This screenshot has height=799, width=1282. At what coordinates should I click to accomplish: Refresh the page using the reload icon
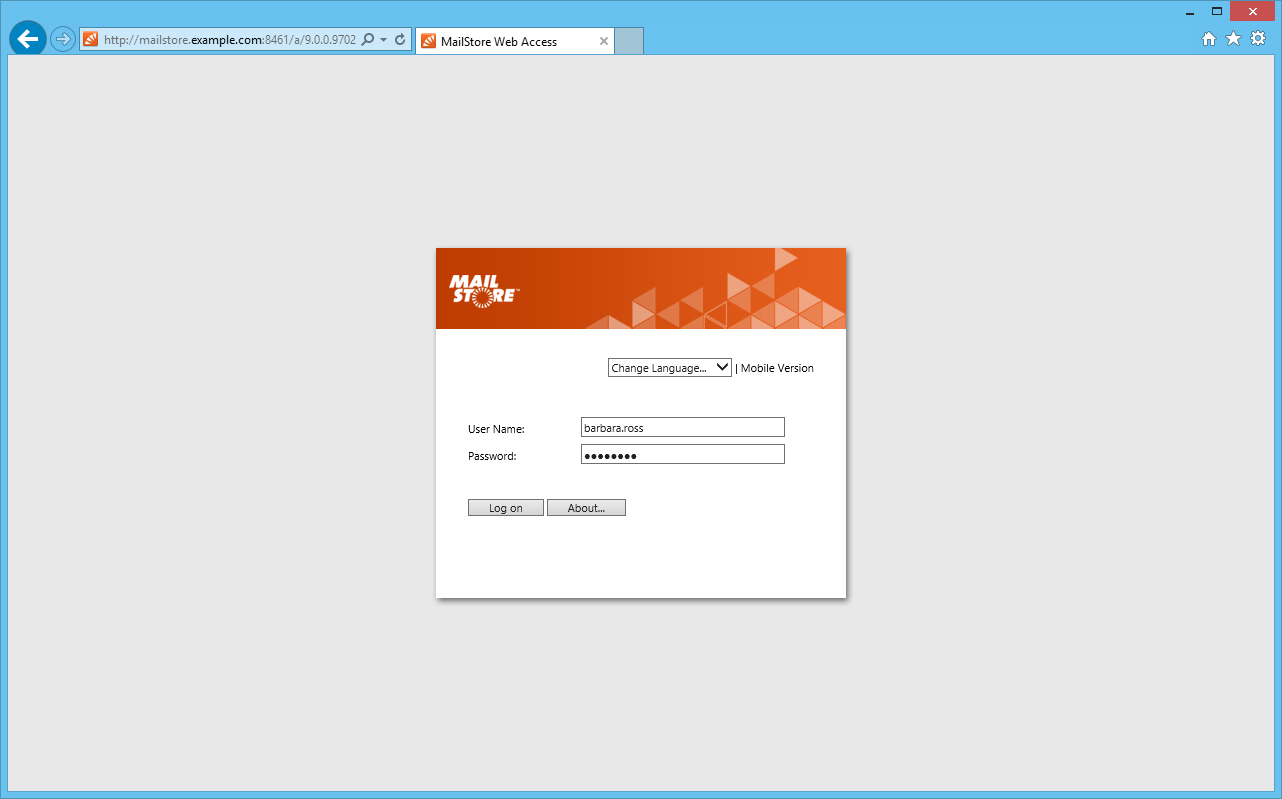point(400,40)
